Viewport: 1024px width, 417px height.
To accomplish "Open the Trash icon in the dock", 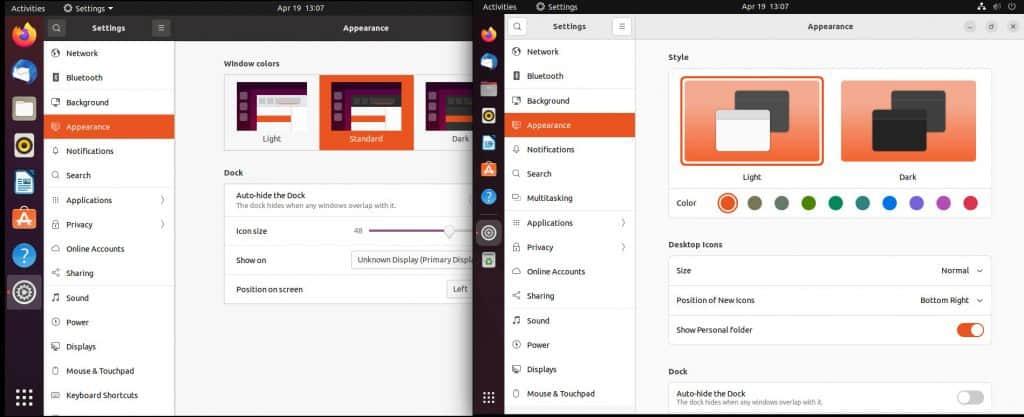I will tap(488, 260).
